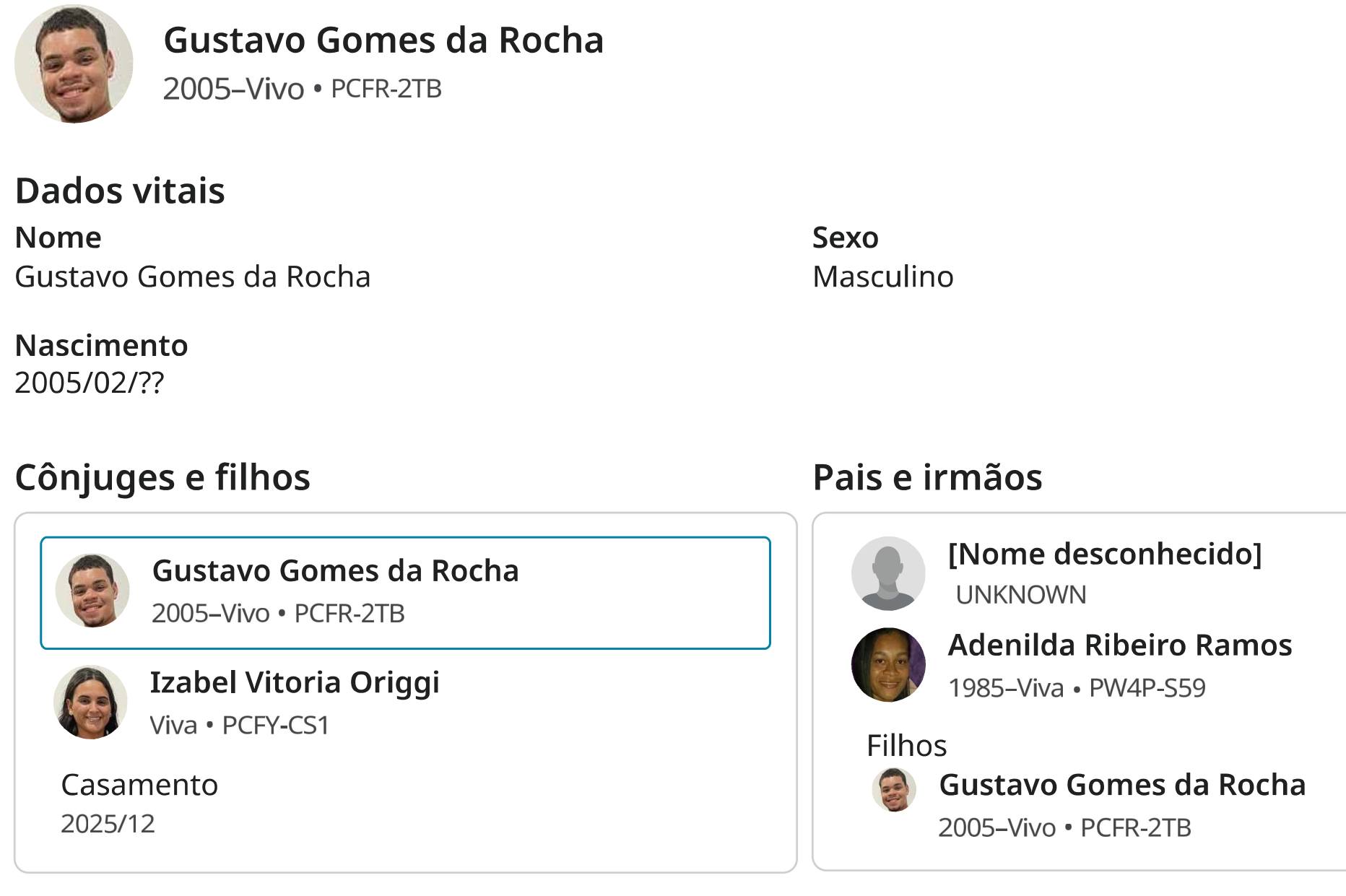Open Izabel Vitoria Origgi's profile link

tap(295, 682)
